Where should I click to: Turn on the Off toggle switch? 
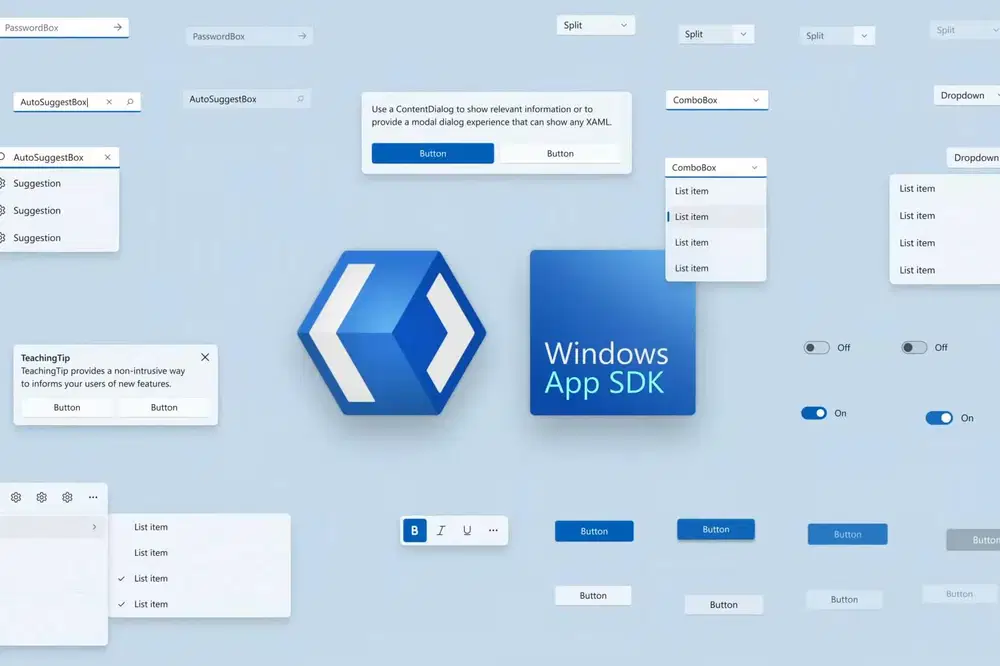point(818,347)
